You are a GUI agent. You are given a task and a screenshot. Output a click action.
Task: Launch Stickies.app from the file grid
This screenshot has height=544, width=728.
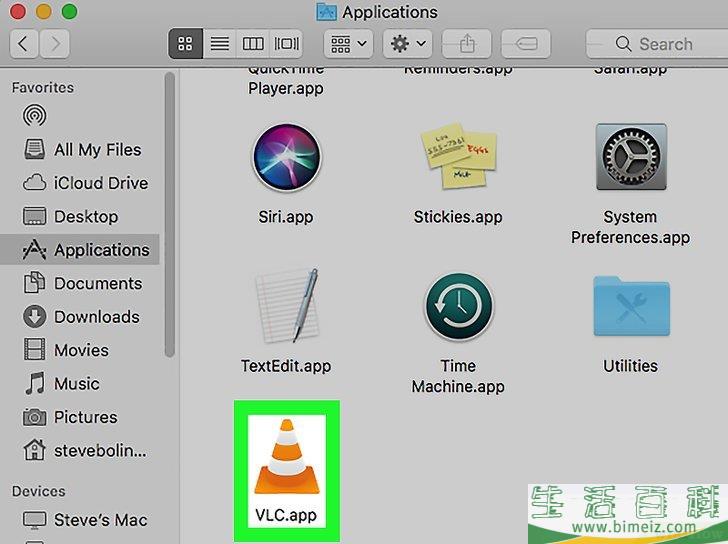(x=459, y=159)
